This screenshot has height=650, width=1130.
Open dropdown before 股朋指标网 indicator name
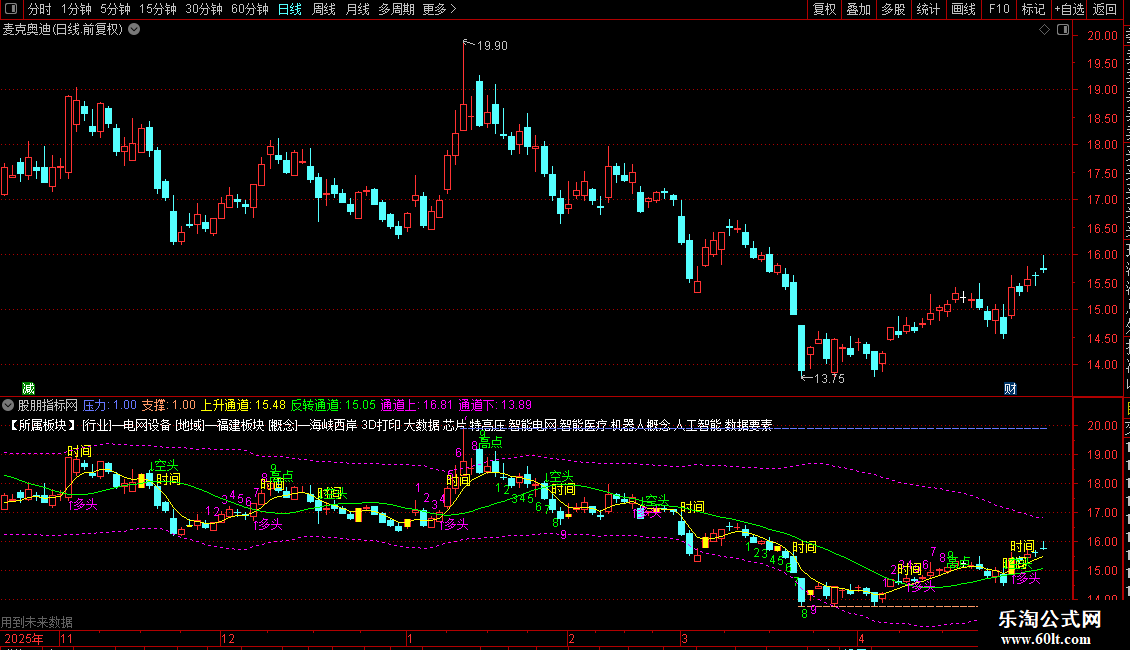[8, 405]
